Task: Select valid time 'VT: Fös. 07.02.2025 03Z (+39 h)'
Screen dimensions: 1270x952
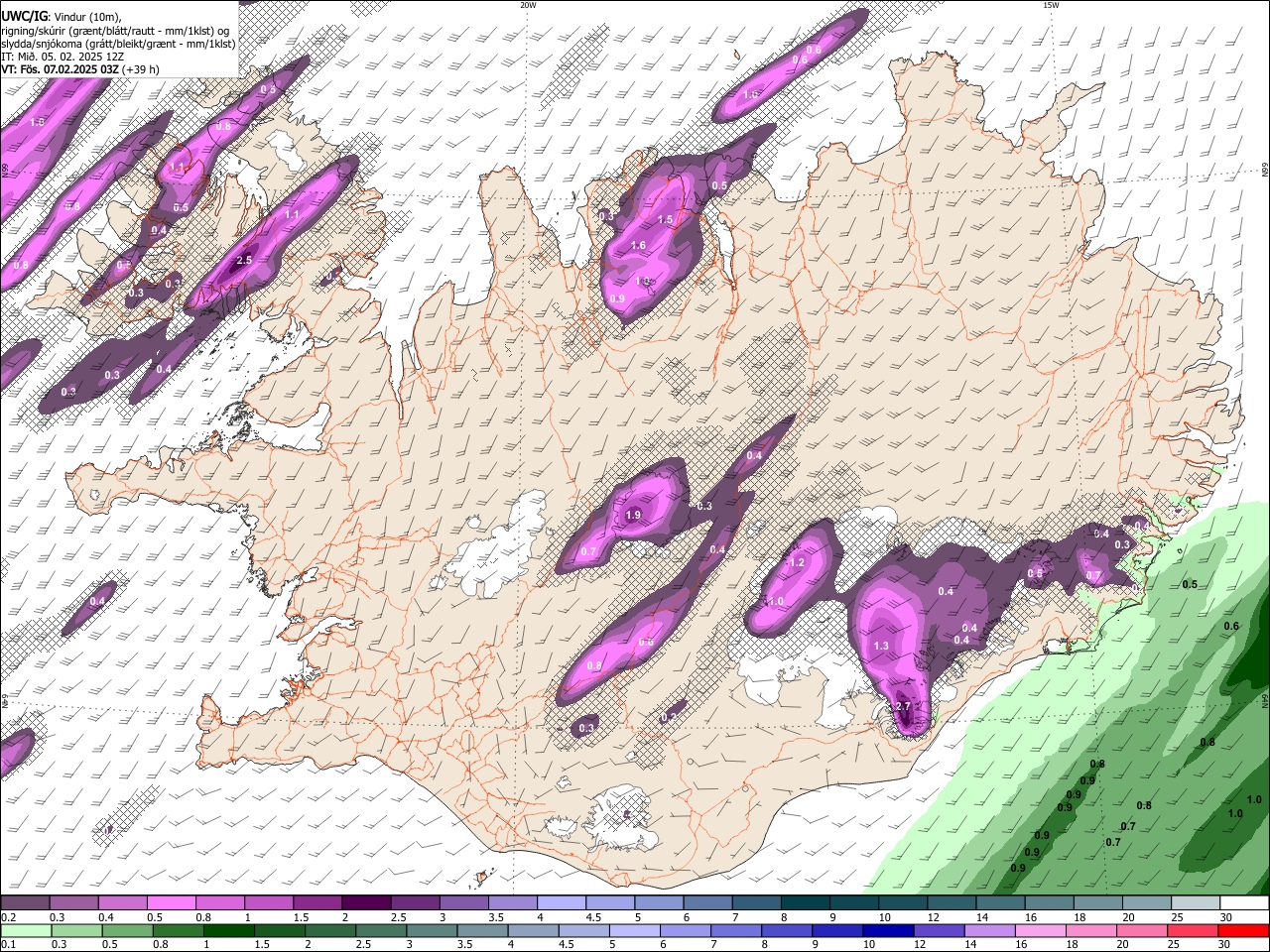Action: coord(80,69)
